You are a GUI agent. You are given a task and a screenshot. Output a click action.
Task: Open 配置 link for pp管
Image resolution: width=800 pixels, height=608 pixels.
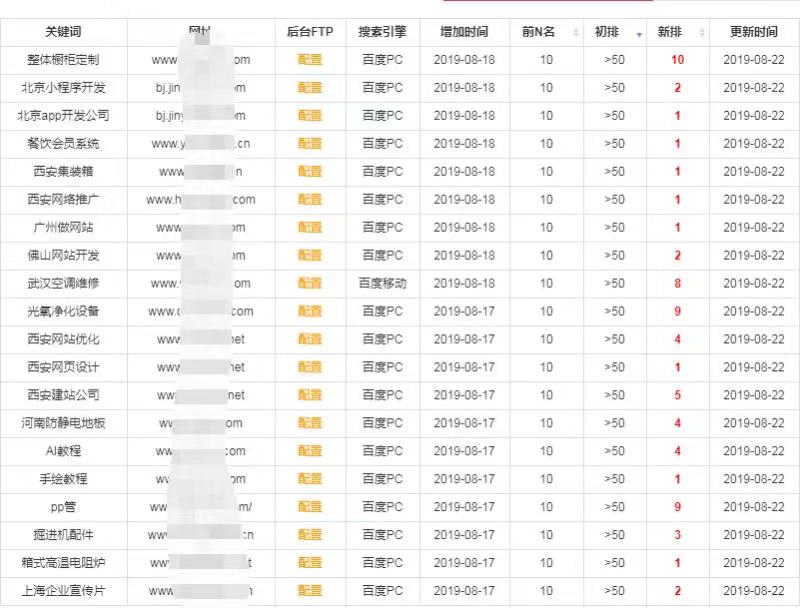310,507
